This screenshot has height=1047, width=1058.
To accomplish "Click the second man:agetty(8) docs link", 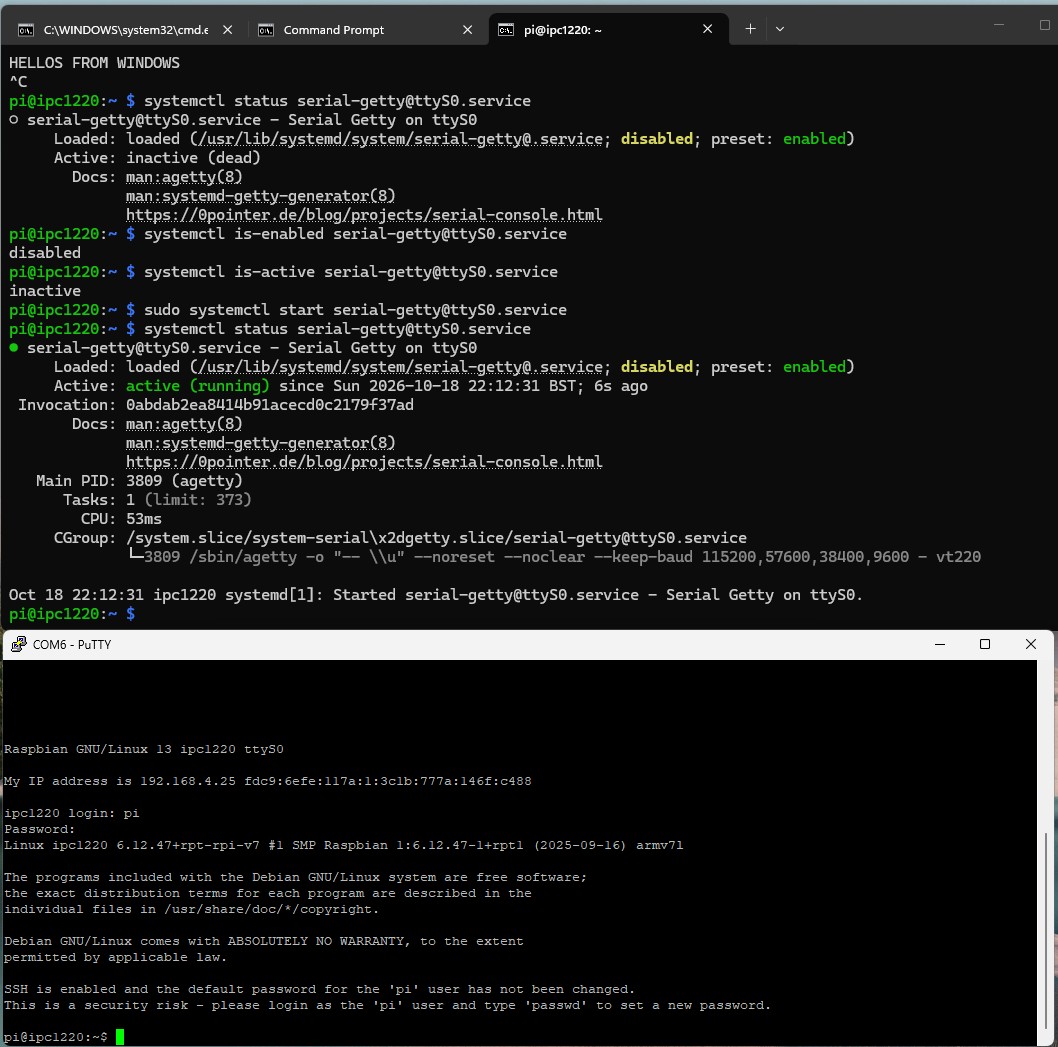I will (184, 424).
